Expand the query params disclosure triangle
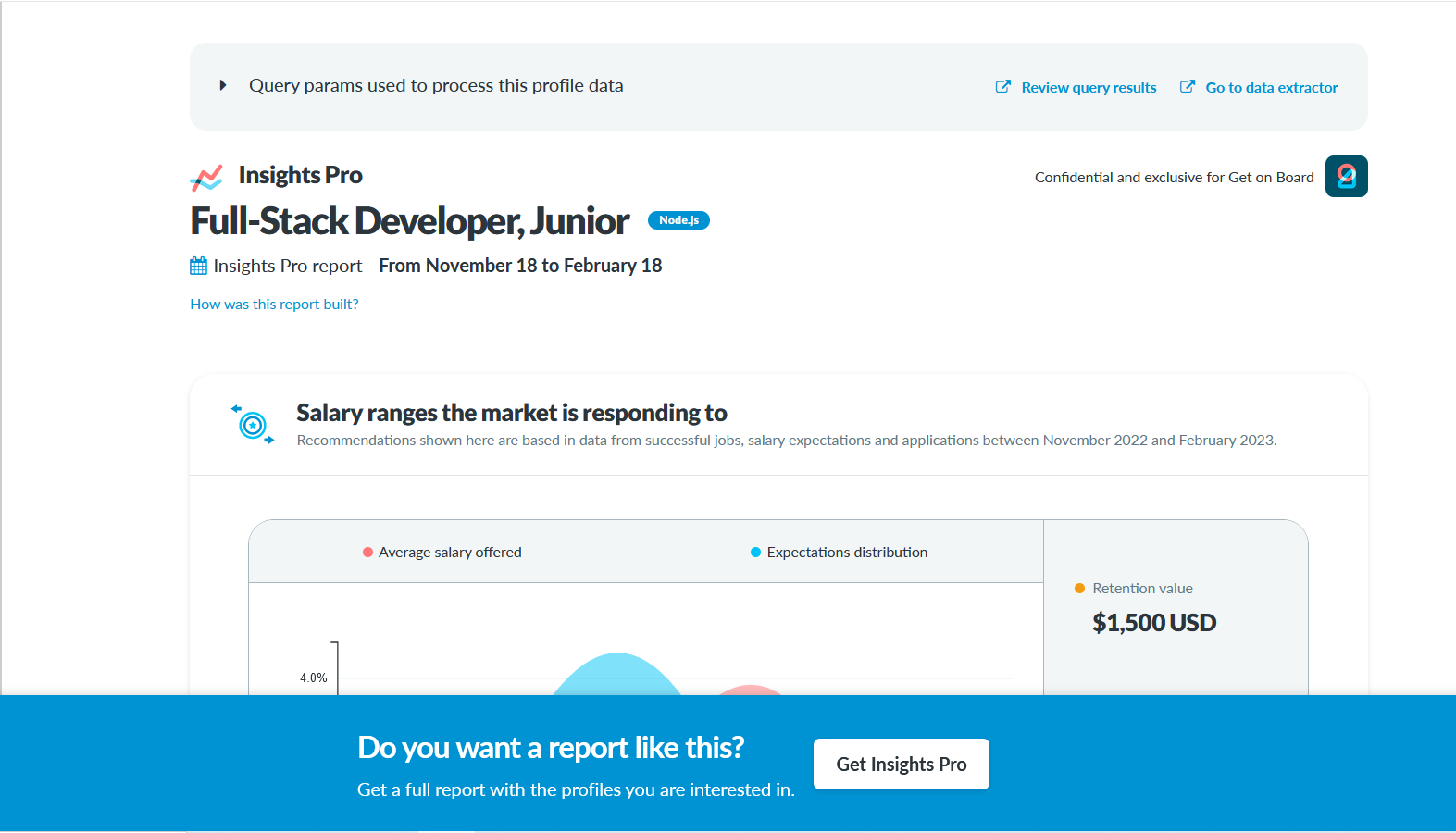The height and width of the screenshot is (833, 1456). coord(223,85)
